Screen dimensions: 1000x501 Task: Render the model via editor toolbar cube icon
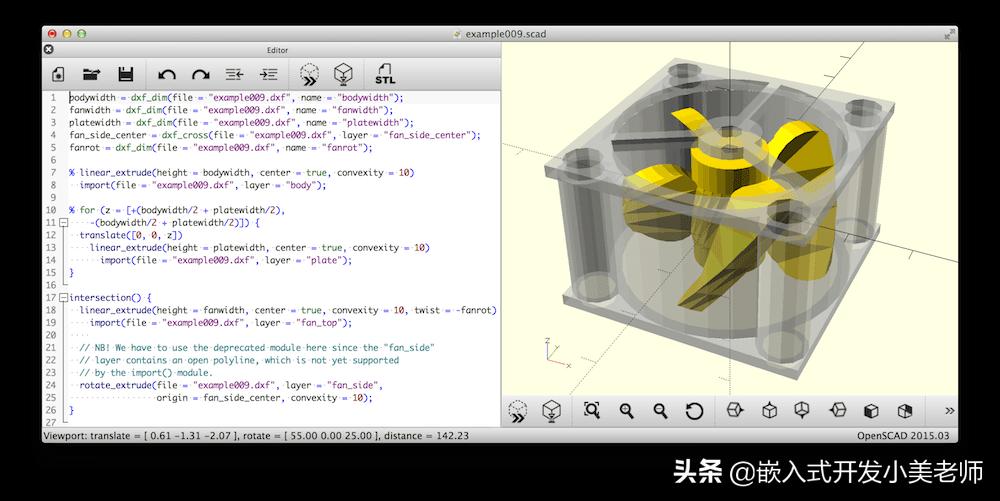pyautogui.click(x=344, y=75)
